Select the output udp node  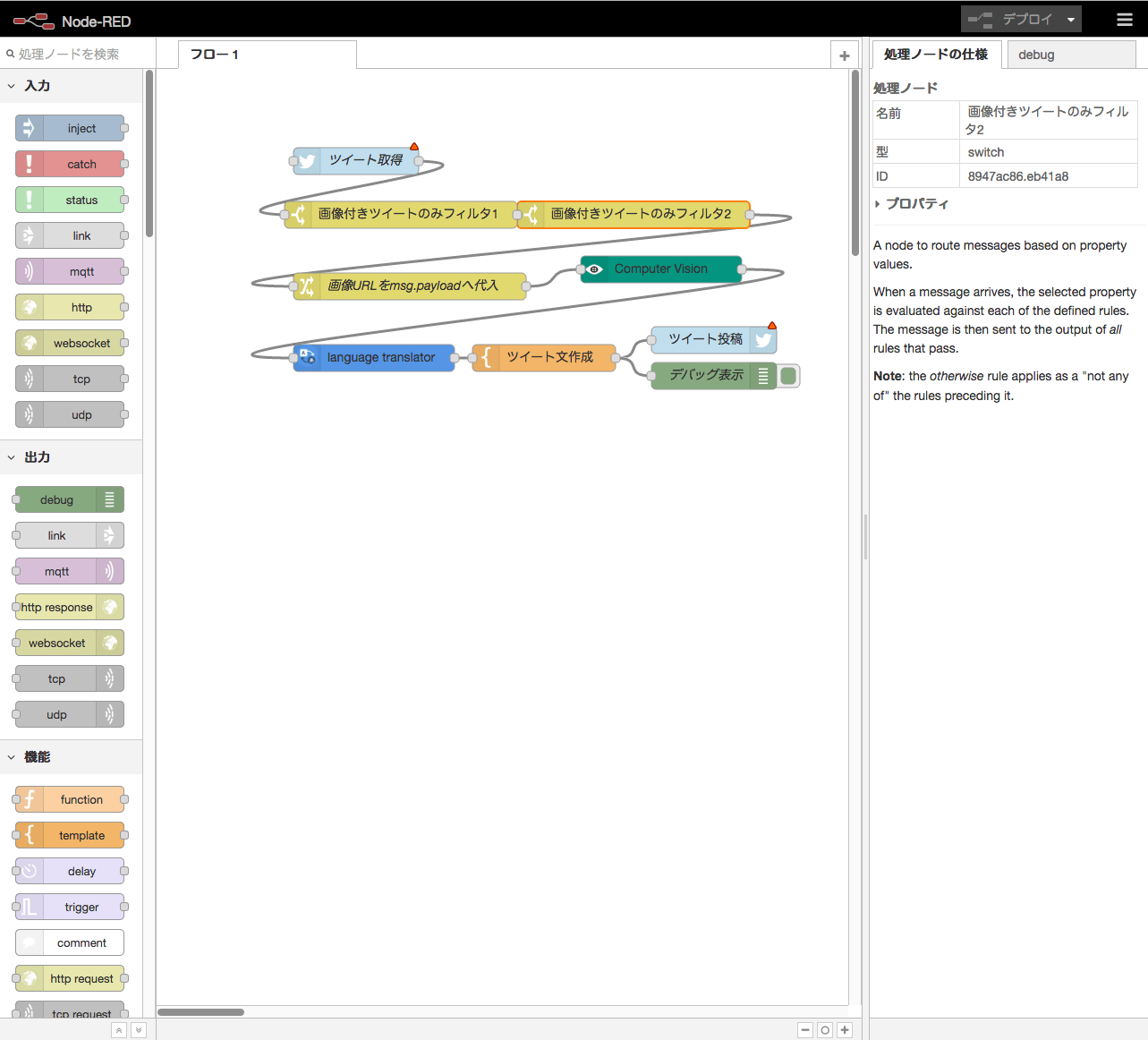(x=70, y=714)
